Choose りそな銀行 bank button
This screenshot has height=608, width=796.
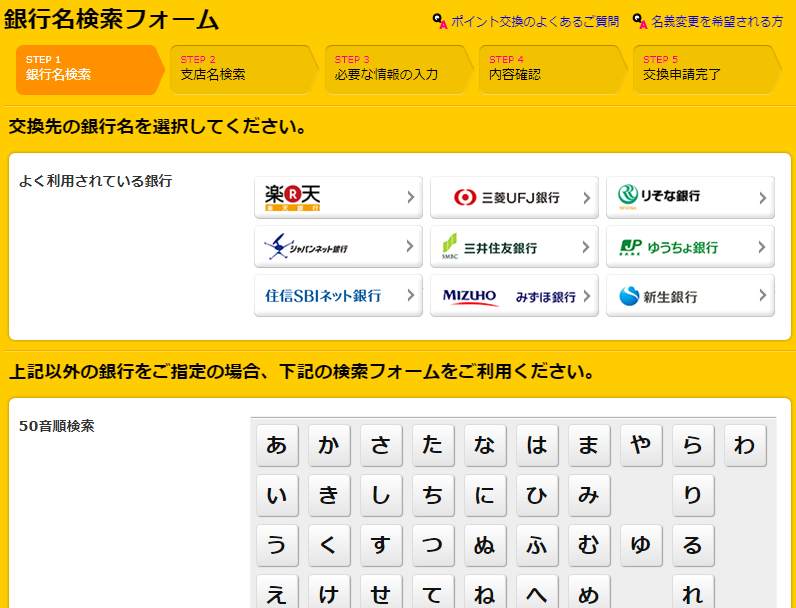(690, 197)
